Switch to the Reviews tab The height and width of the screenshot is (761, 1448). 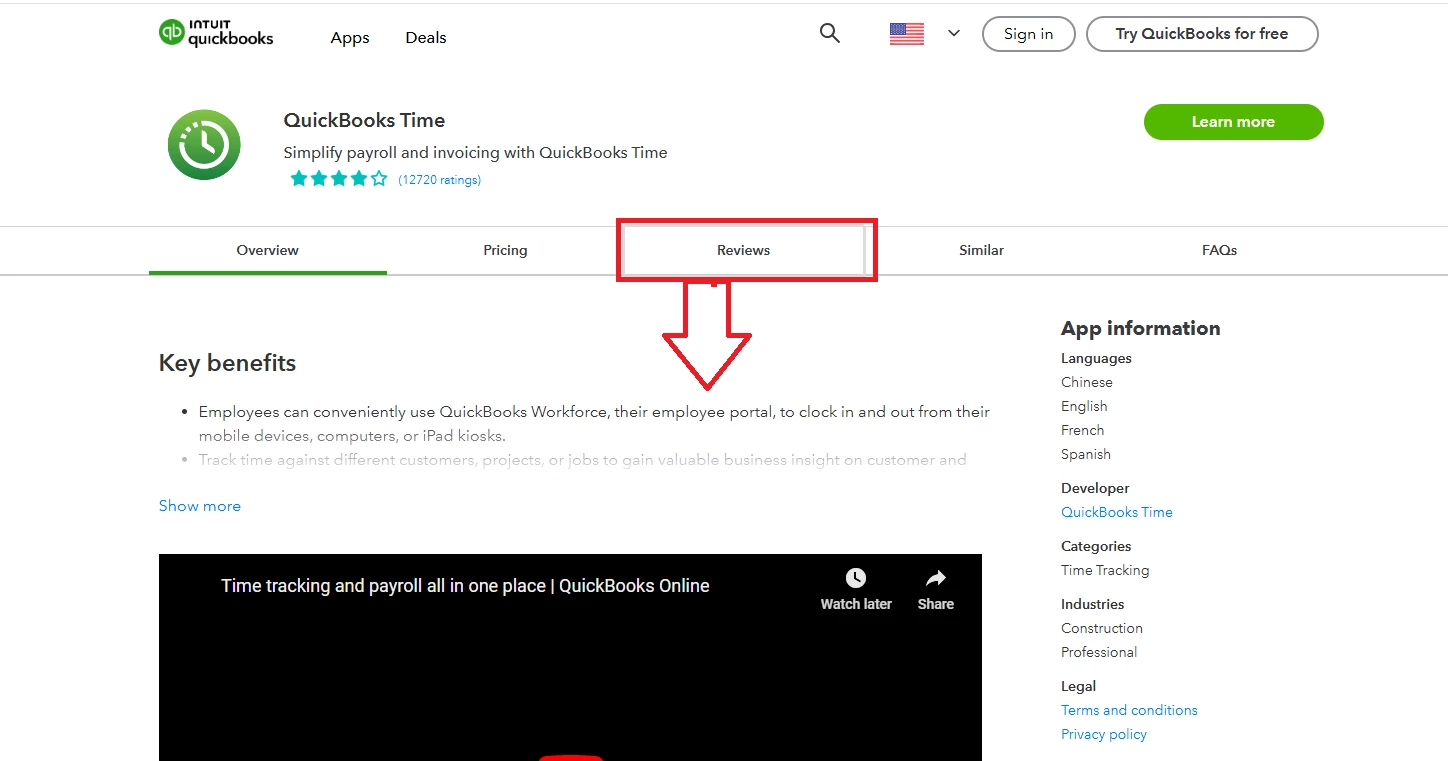point(744,250)
